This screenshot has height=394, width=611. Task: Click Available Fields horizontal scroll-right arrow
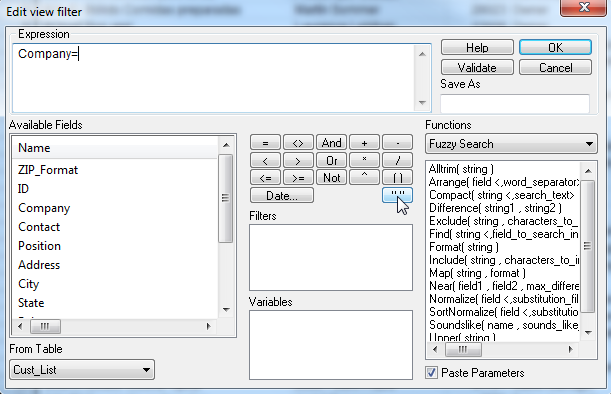[x=208, y=326]
